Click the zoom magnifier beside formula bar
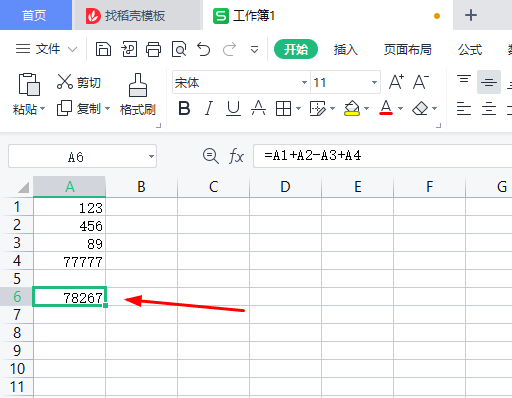Viewport: 512px width, 398px height. (211, 156)
